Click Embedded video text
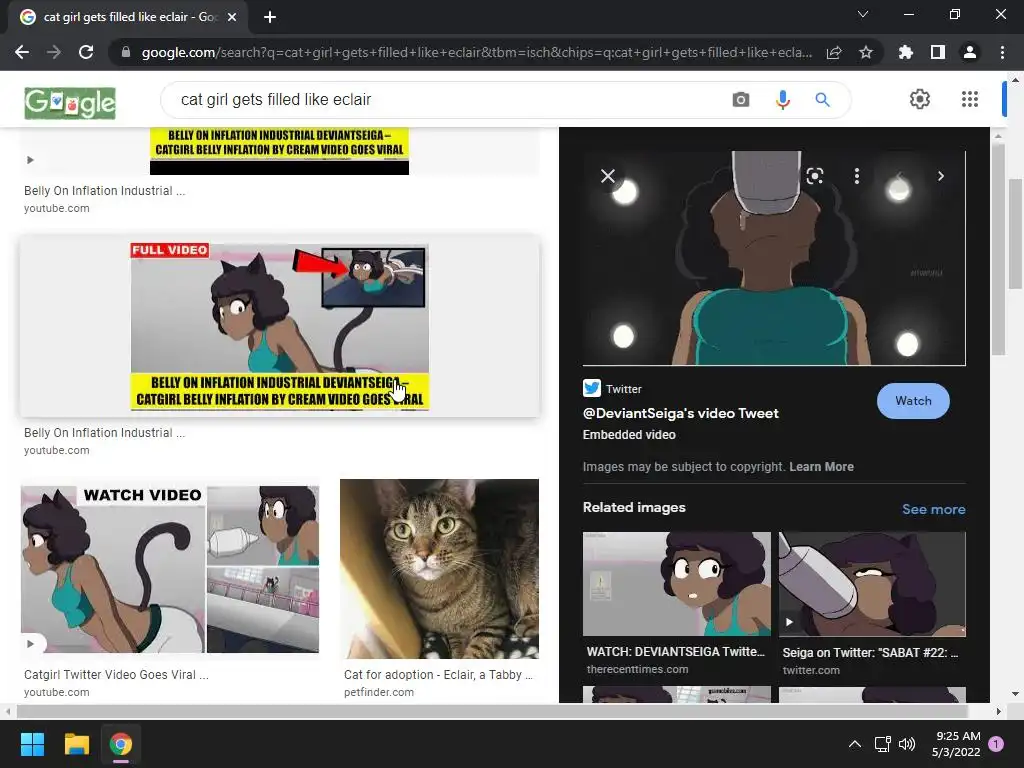The width and height of the screenshot is (1024, 768). (629, 435)
